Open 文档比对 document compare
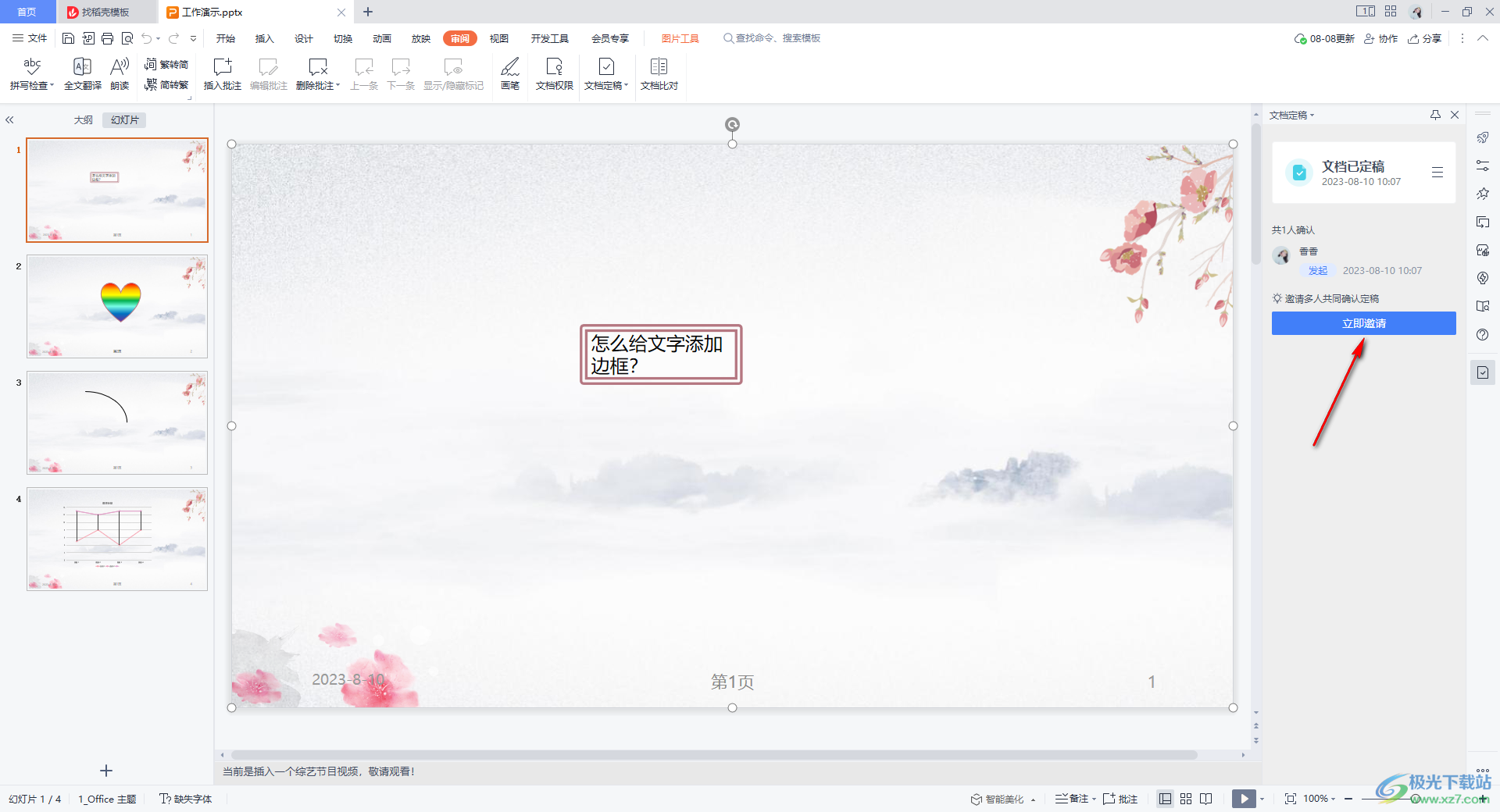 [659, 73]
